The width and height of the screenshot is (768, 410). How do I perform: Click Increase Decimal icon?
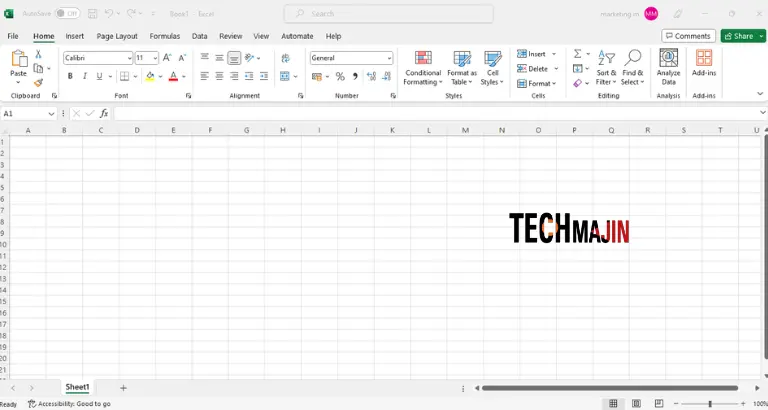coord(371,76)
